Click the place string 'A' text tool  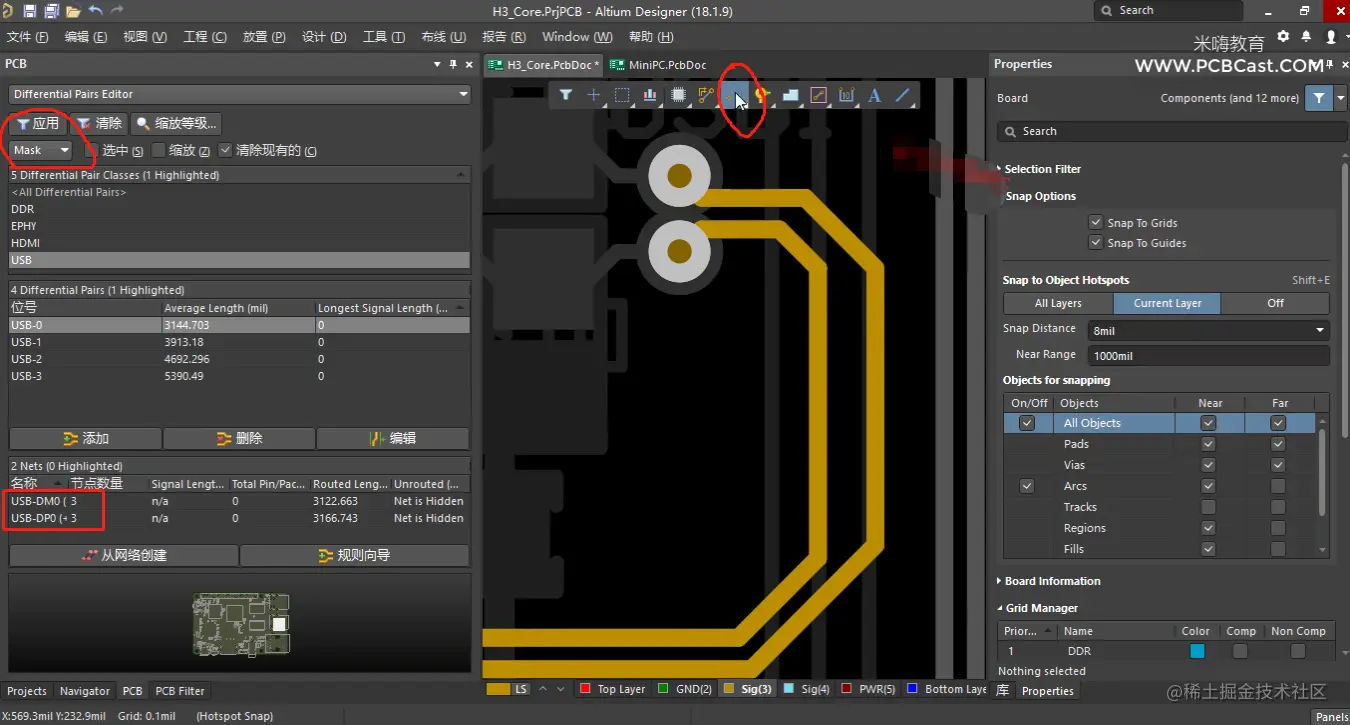coord(874,96)
